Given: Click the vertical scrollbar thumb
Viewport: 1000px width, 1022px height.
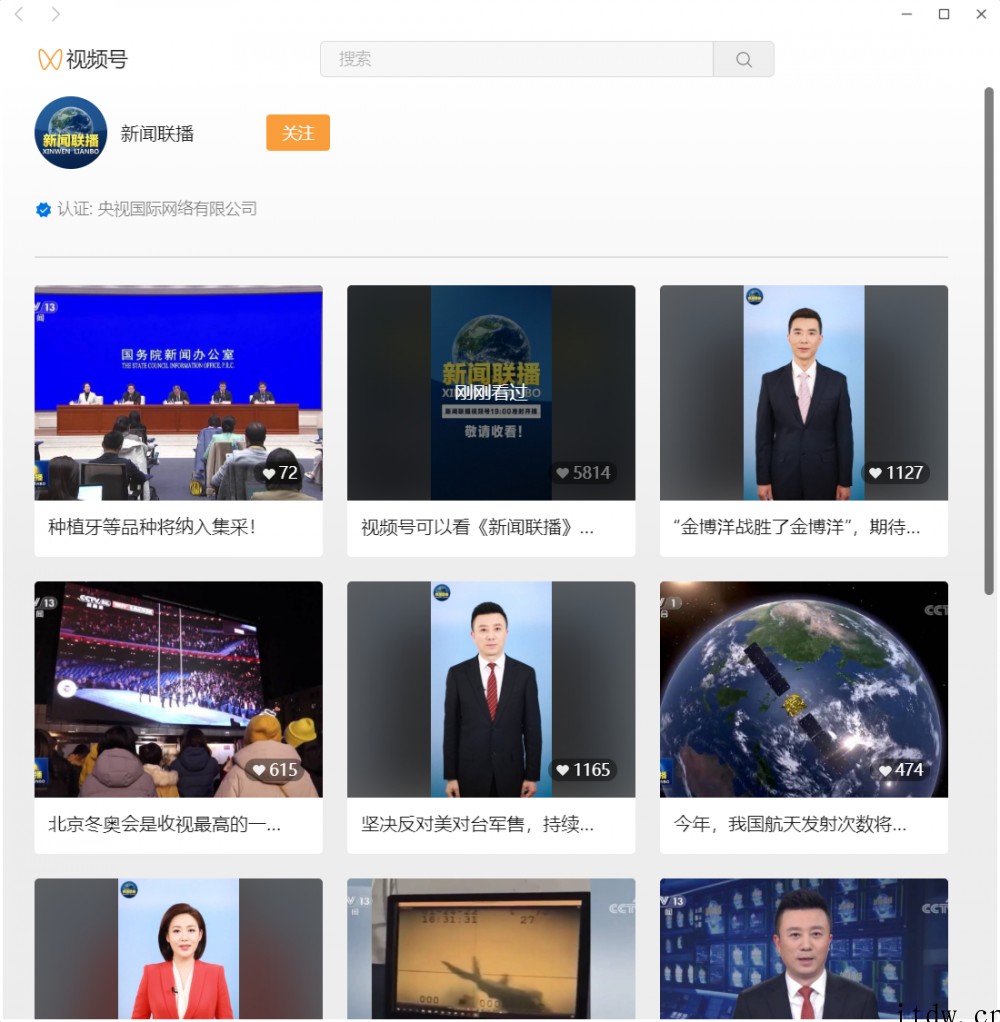Looking at the screenshot, I should (989, 340).
